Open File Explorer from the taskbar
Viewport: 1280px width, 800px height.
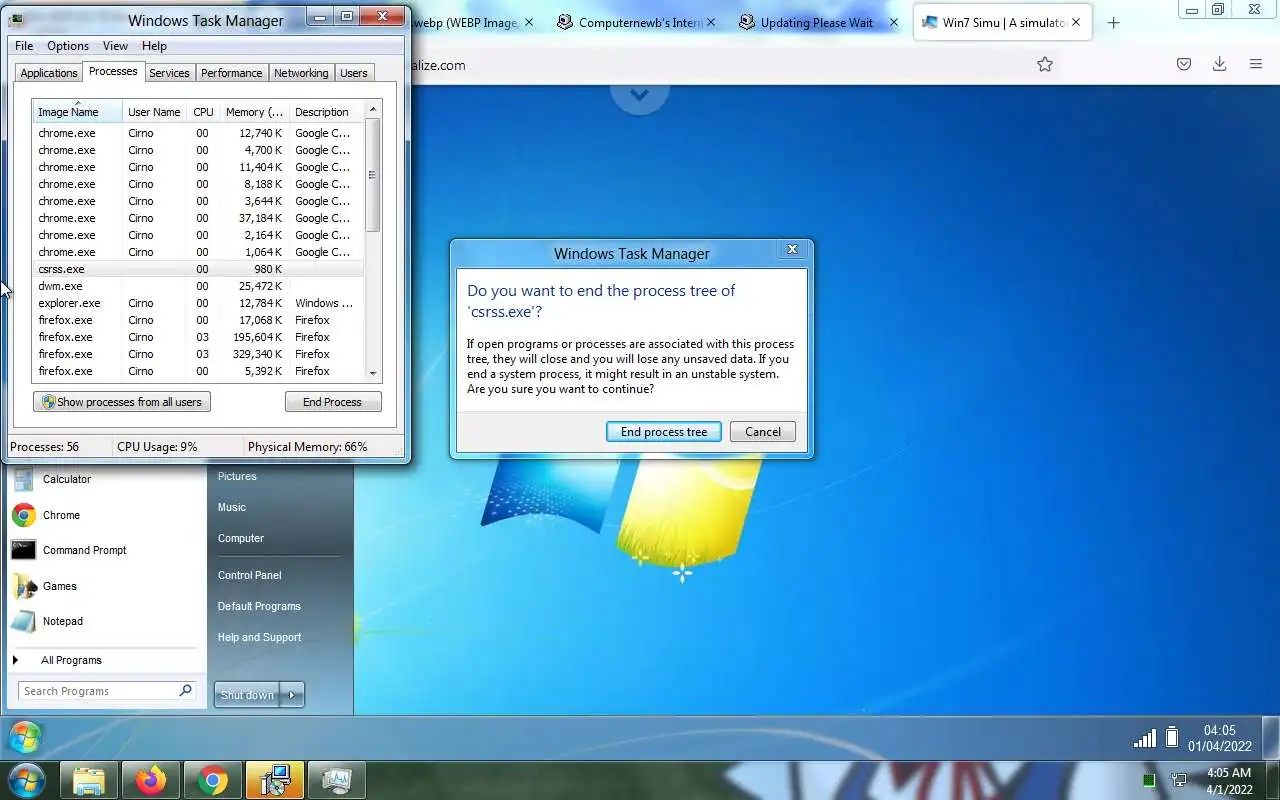(89, 780)
